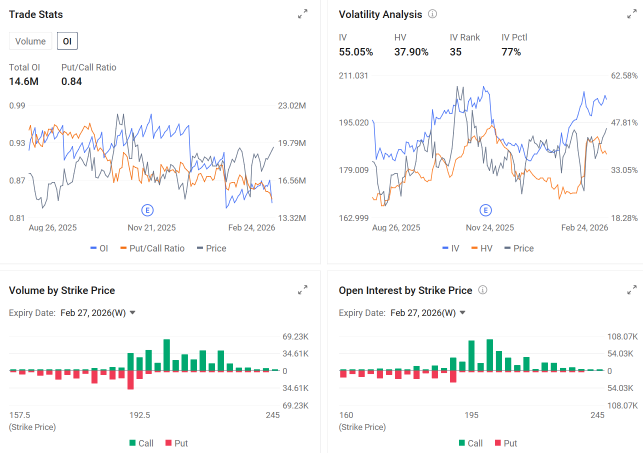Image resolution: width=643 pixels, height=453 pixels.
Task: Switch Trade Stats to Volume tab
Action: pyautogui.click(x=30, y=41)
